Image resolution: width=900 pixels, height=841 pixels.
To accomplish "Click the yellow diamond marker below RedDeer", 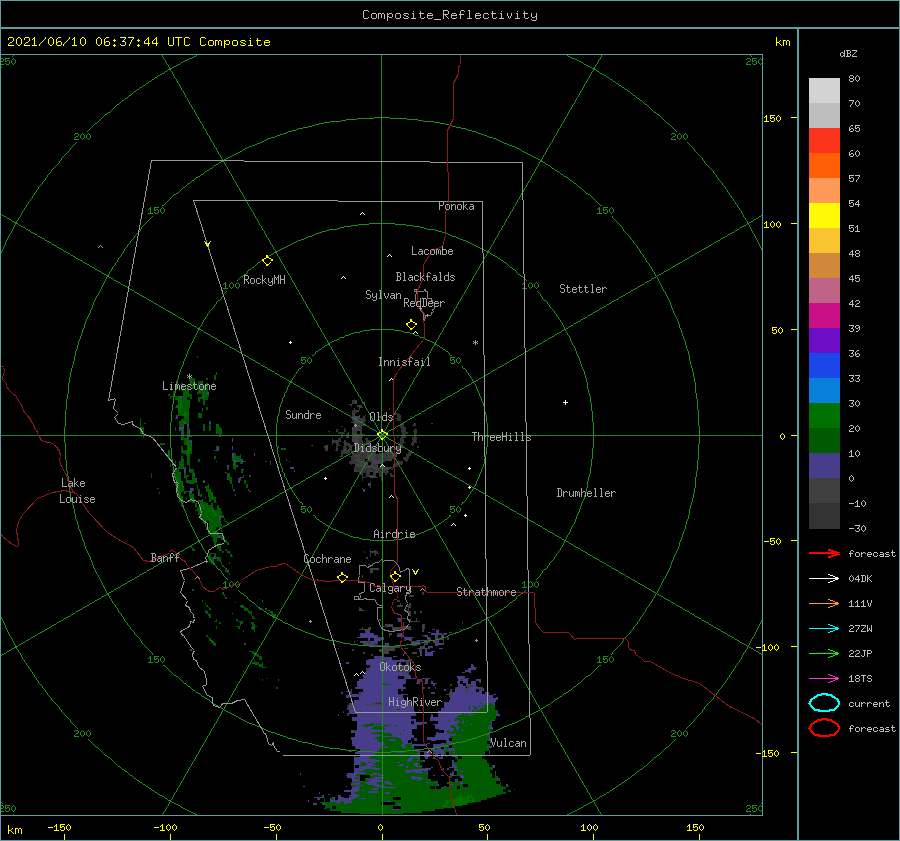I will [411, 325].
